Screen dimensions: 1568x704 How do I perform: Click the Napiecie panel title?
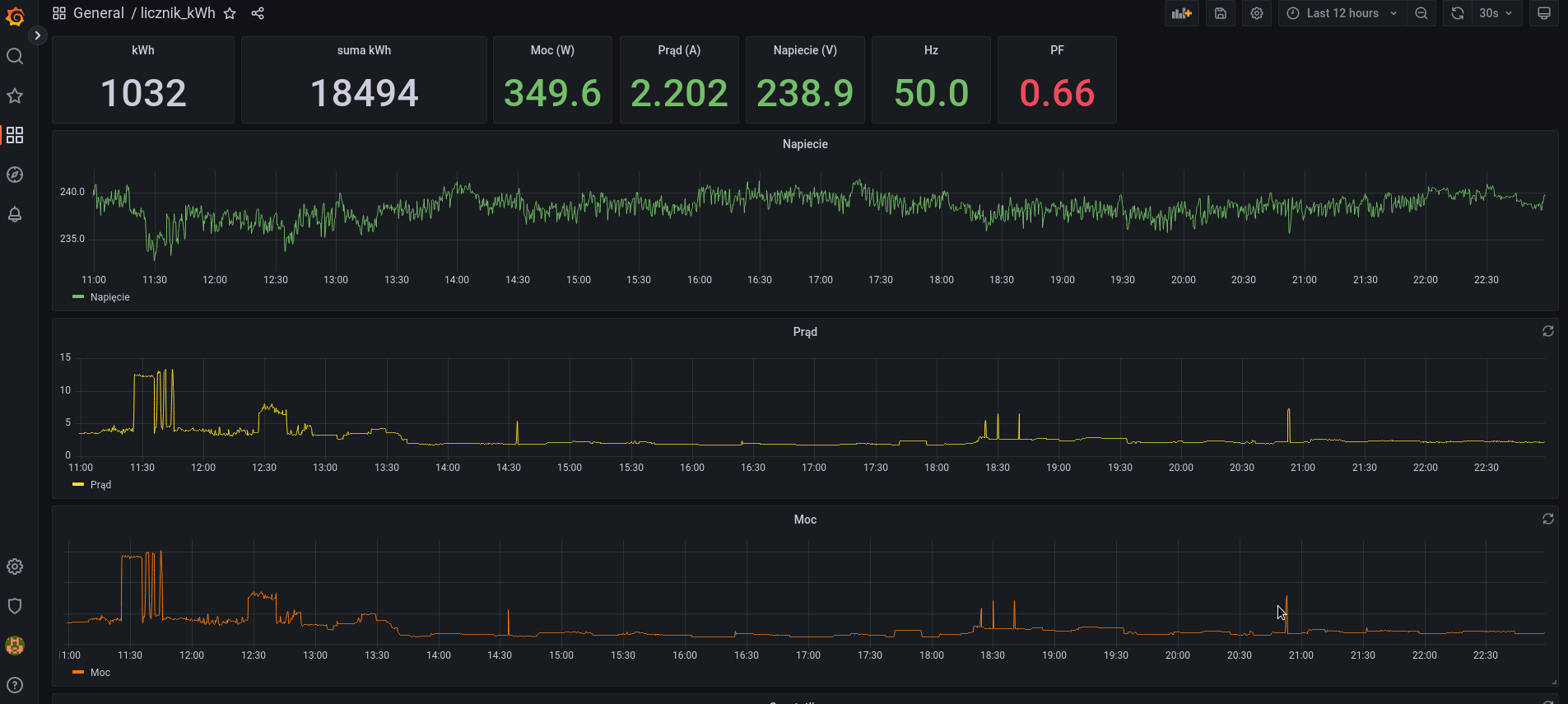point(804,144)
